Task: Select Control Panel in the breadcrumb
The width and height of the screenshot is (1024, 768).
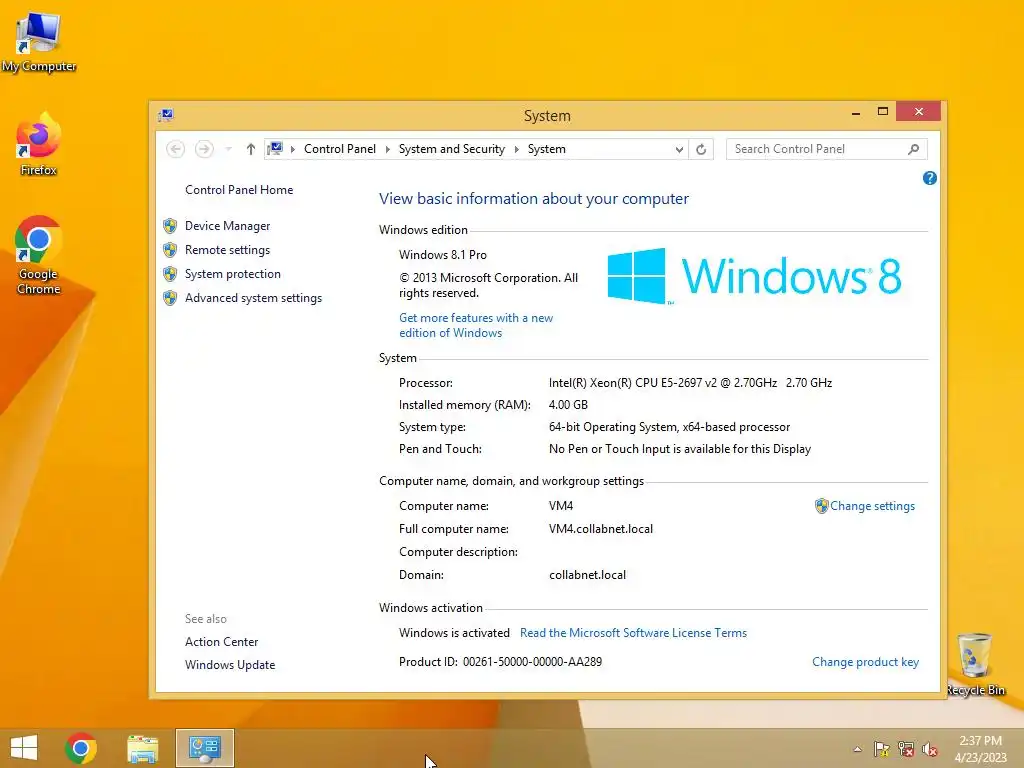Action: tap(340, 149)
